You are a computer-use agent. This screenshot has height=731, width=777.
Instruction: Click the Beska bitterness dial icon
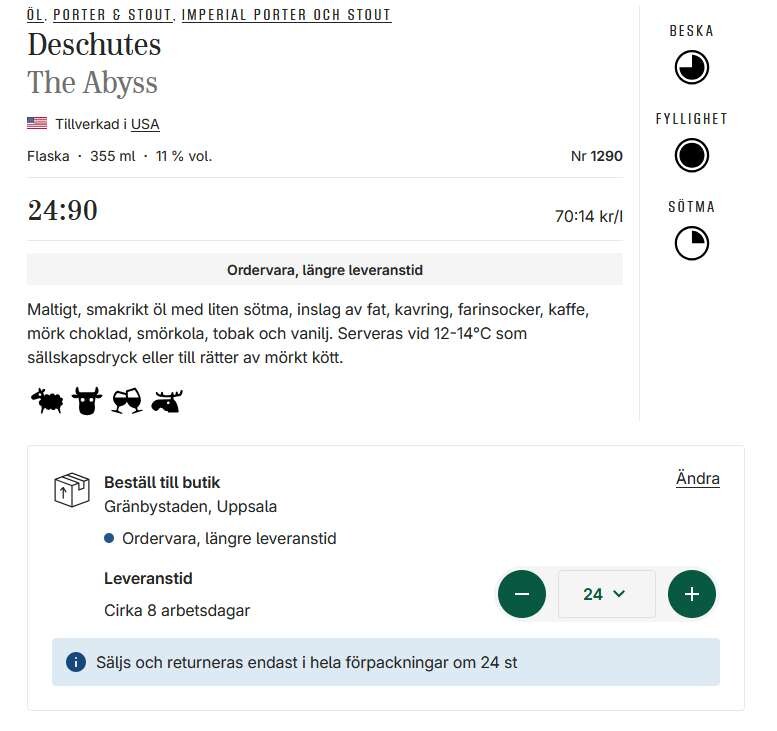[x=691, y=68]
